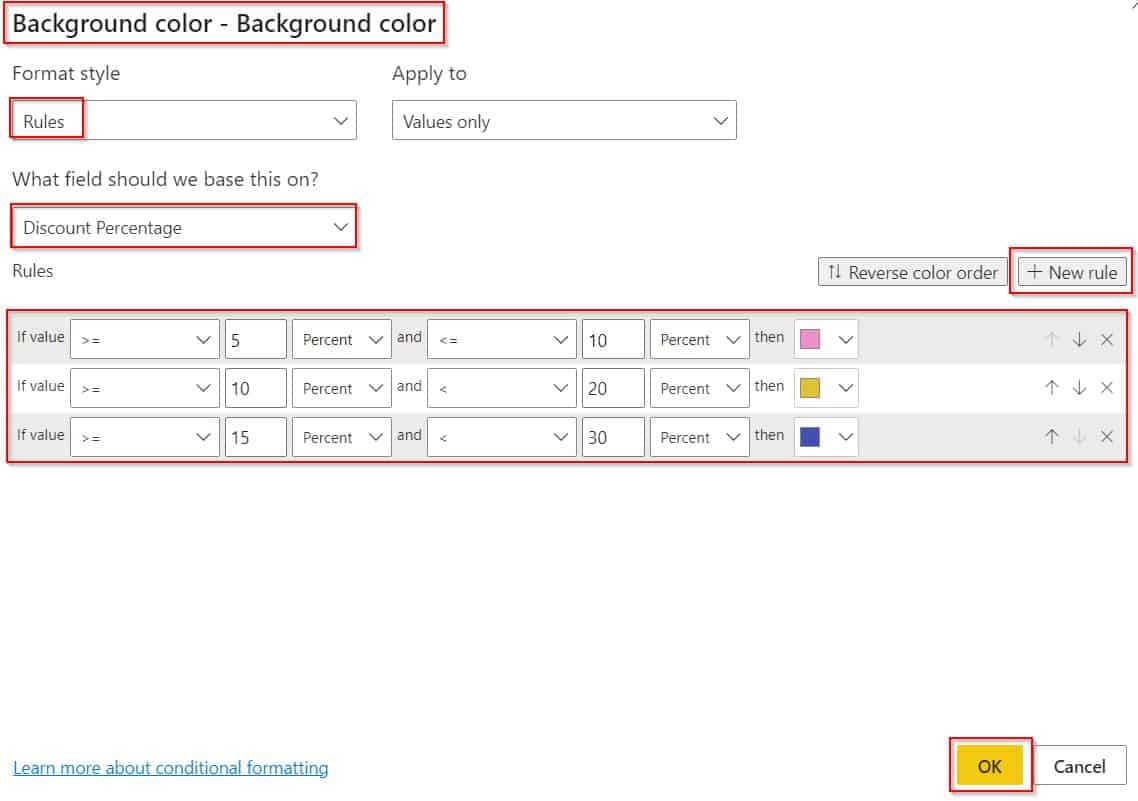The height and width of the screenshot is (801, 1138).
Task: Move the third rule up
Action: point(1051,436)
